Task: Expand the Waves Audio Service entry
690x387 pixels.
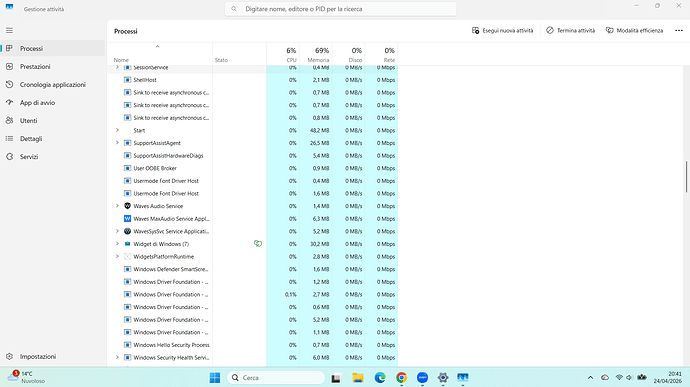Action: point(117,206)
